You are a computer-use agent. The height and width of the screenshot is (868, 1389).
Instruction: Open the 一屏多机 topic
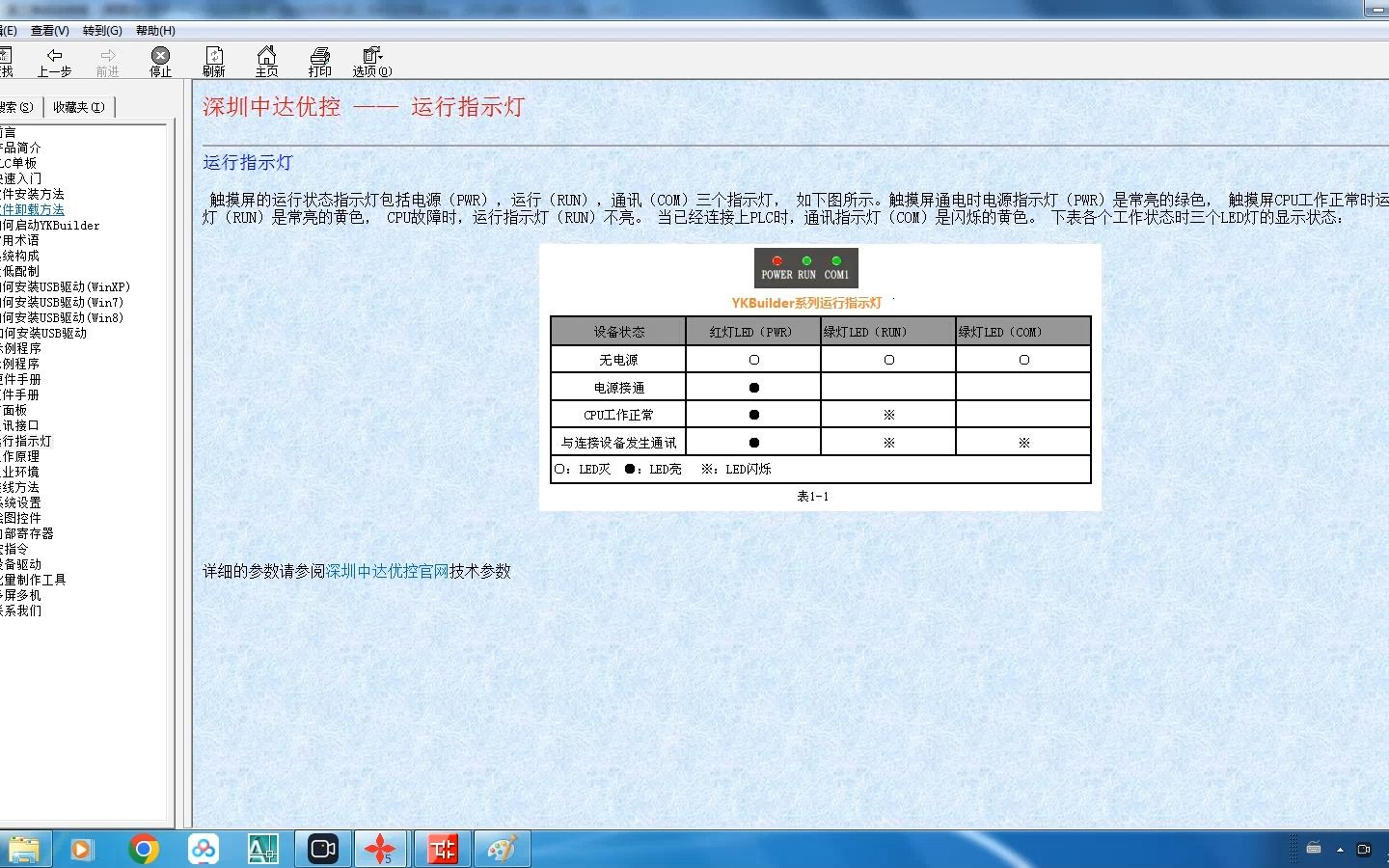click(20, 595)
